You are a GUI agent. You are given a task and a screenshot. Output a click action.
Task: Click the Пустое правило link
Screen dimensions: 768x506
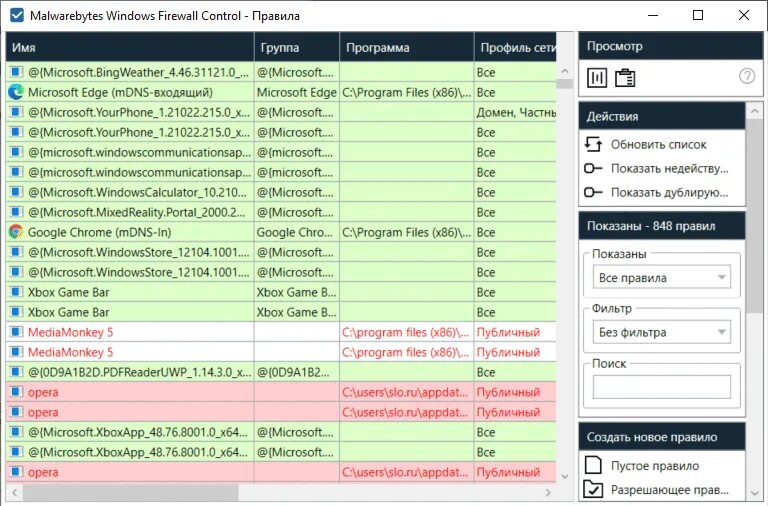point(655,466)
